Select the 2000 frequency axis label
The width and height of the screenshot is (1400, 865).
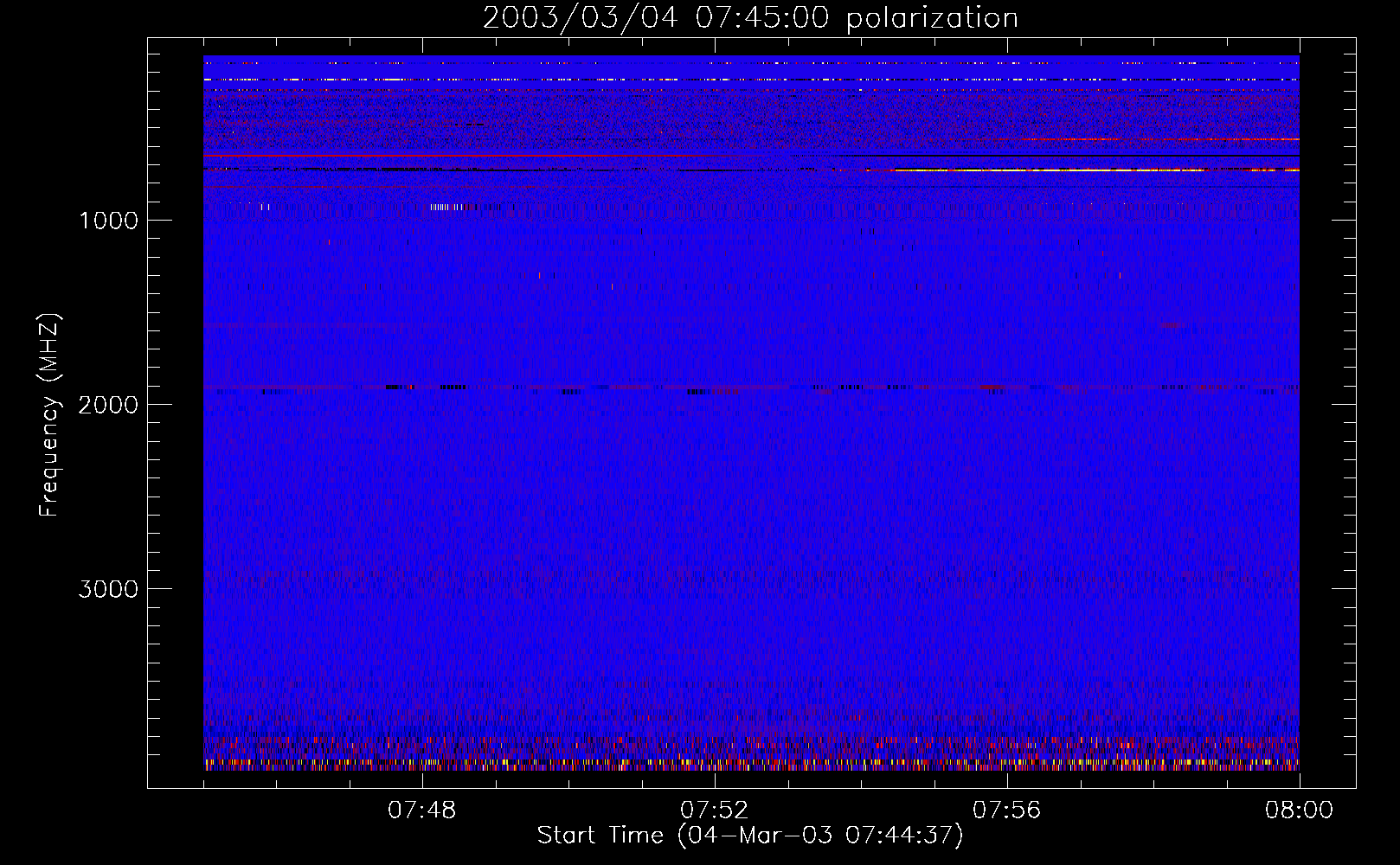point(108,405)
